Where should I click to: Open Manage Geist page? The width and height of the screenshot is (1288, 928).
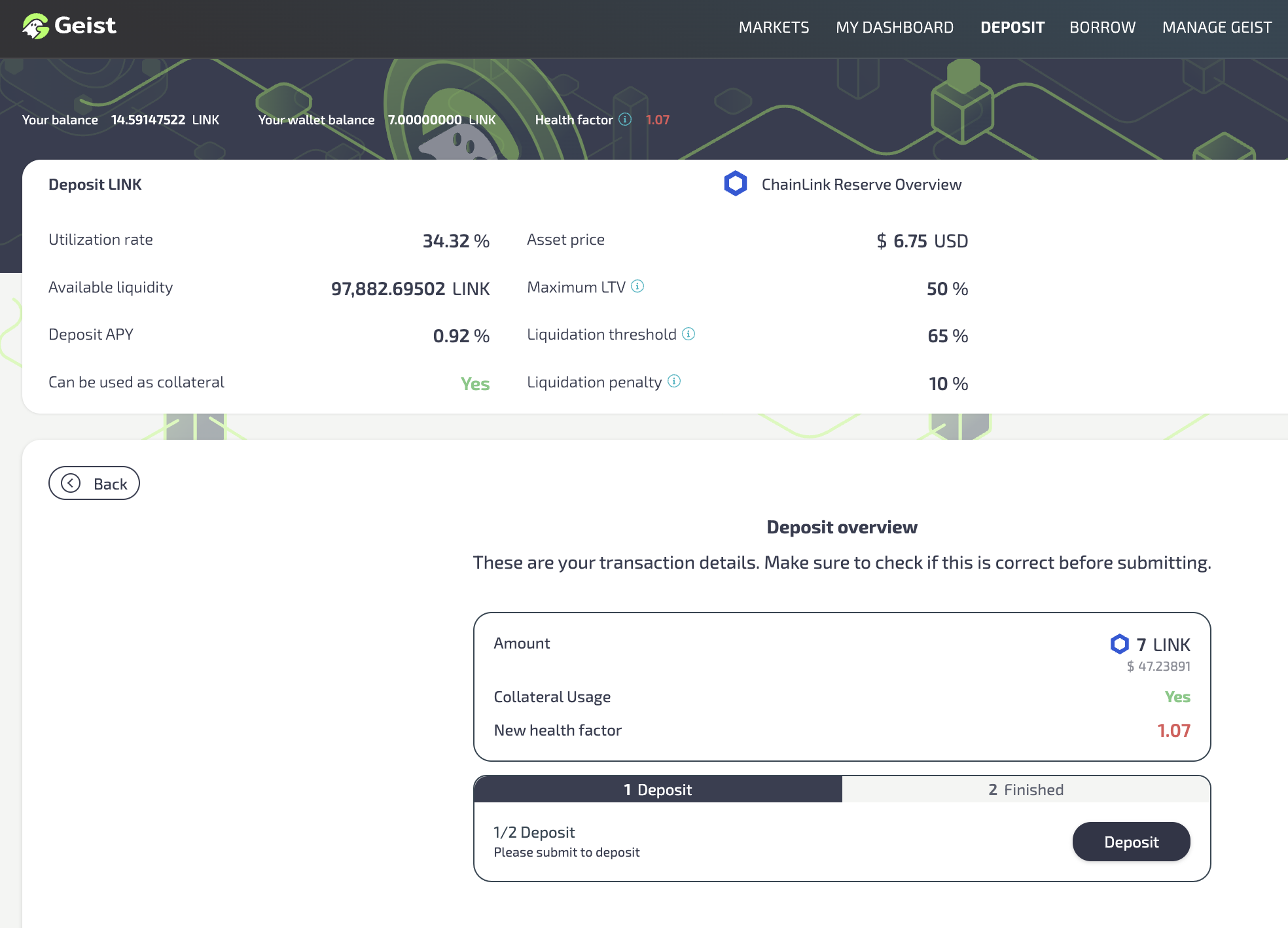(x=1217, y=27)
